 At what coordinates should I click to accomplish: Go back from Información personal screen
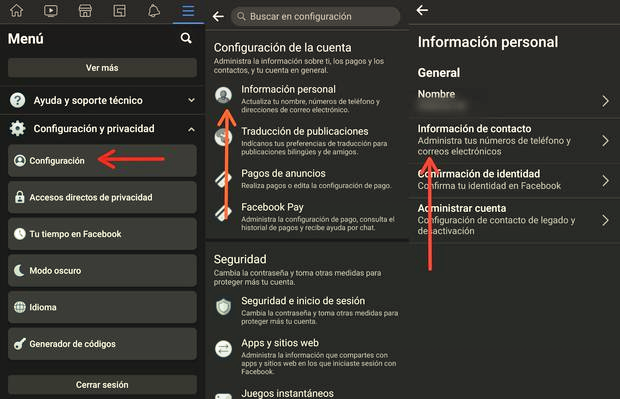click(422, 10)
